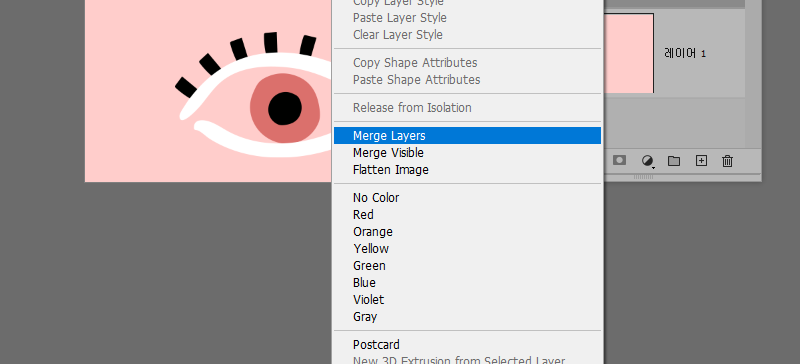Set the layer label color to Violet

[467, 300]
